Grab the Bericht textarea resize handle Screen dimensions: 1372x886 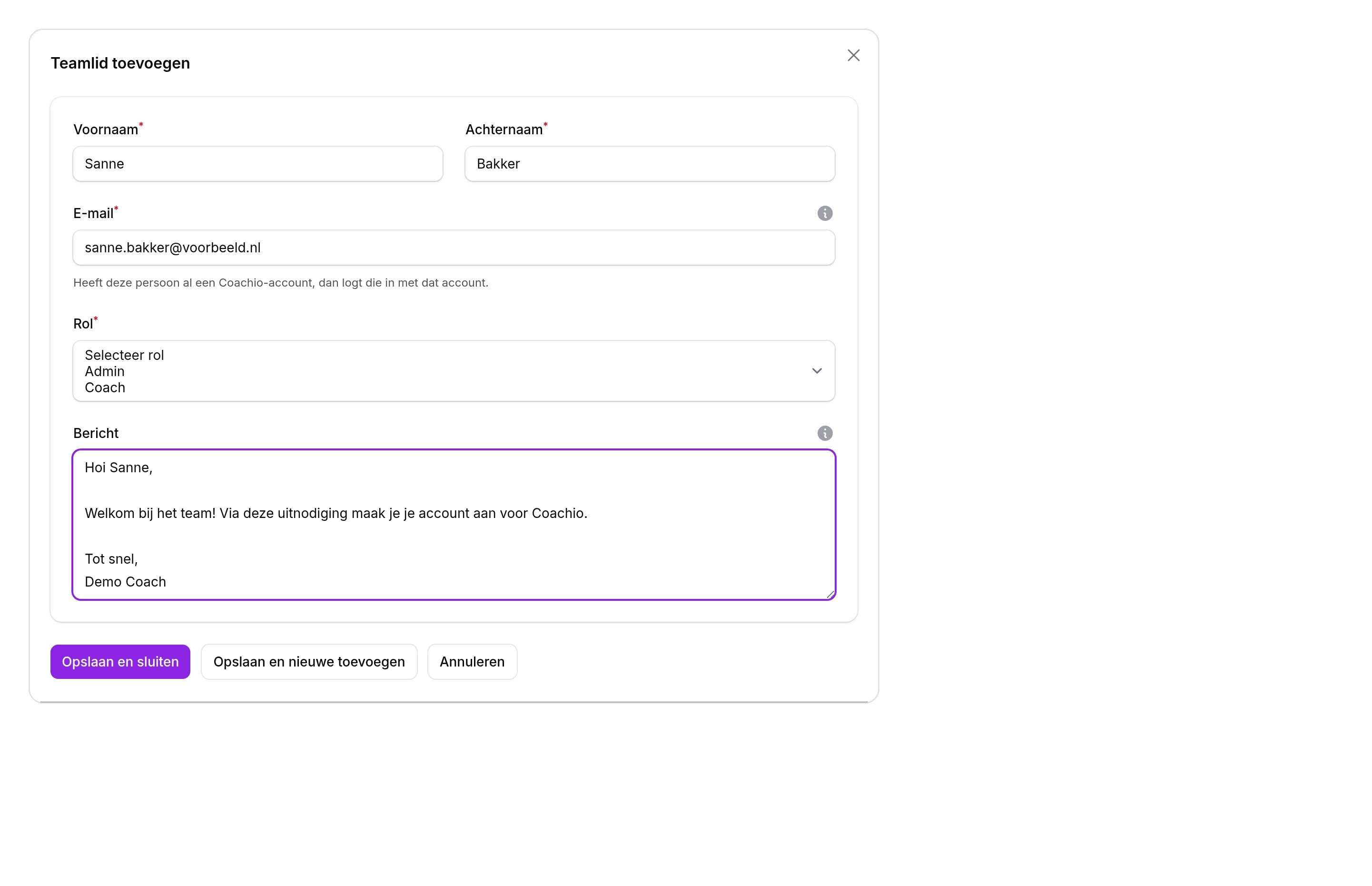pyautogui.click(x=830, y=594)
